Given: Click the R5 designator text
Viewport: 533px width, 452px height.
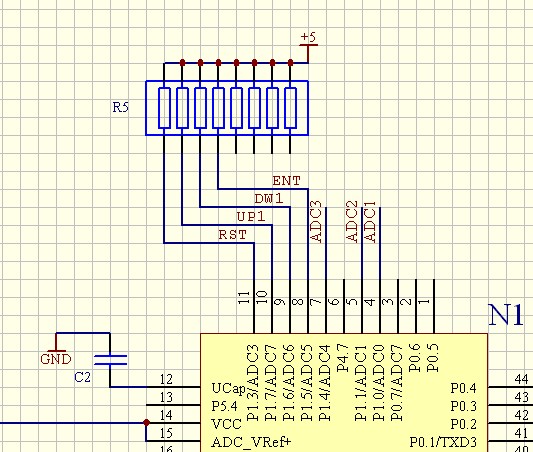Looking at the screenshot, I should [121, 107].
